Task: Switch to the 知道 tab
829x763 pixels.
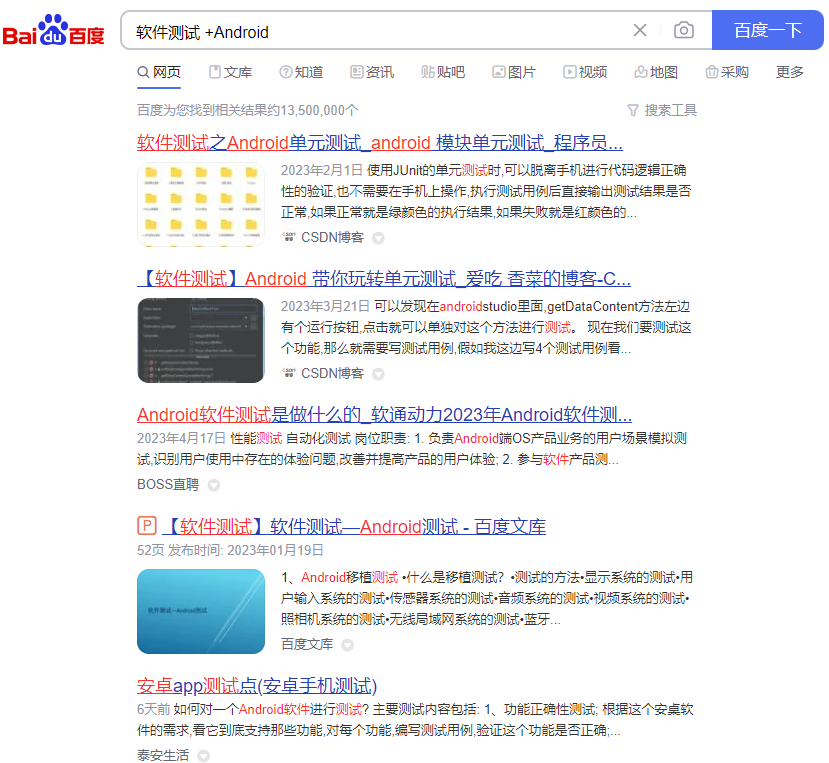Action: pos(301,72)
